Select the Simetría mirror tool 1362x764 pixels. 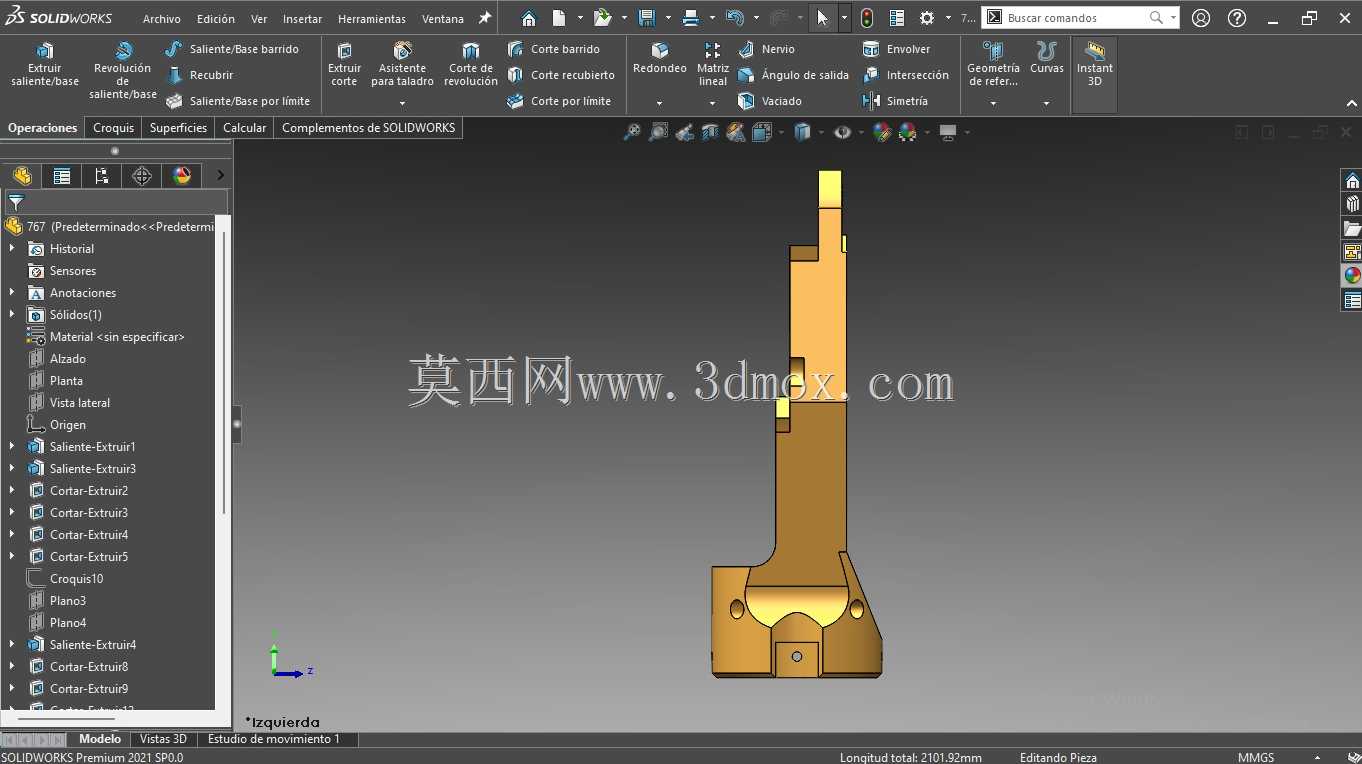click(895, 101)
